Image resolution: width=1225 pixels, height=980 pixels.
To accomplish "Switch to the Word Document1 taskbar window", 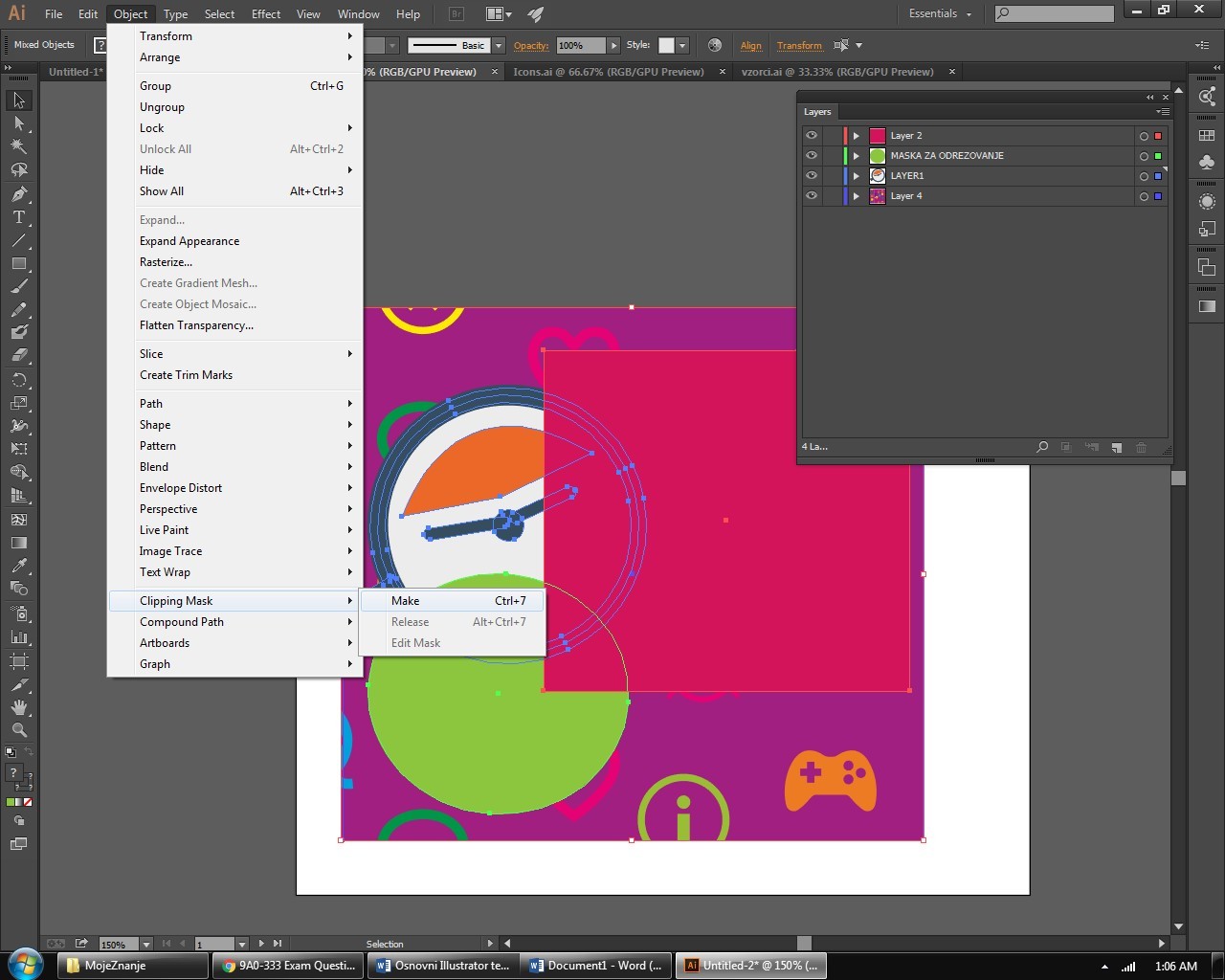I will point(595,966).
